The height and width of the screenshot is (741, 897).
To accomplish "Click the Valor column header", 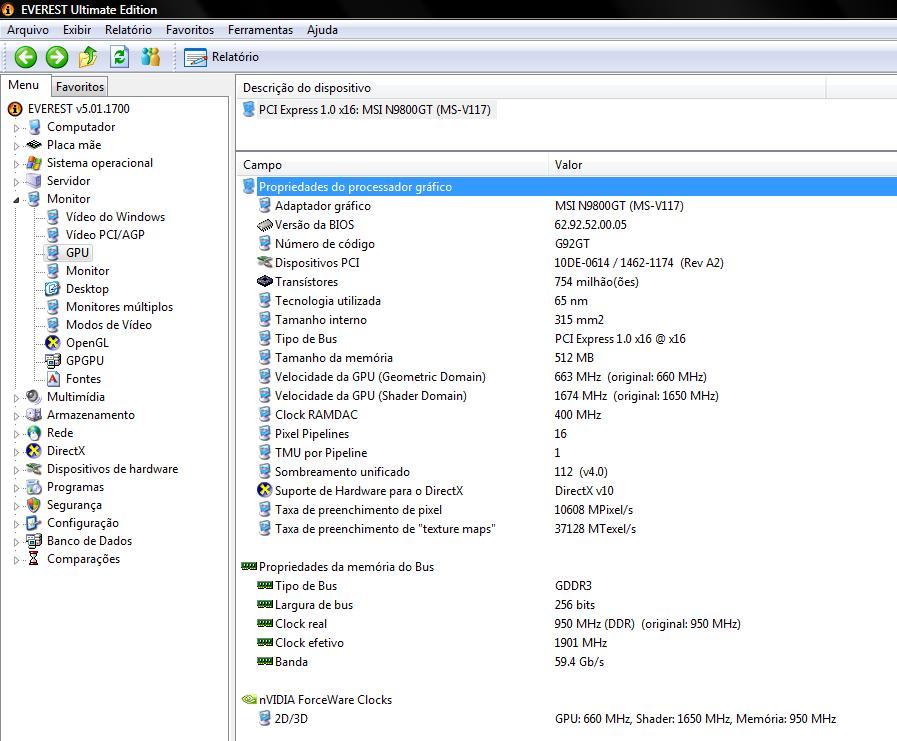I will [x=723, y=165].
